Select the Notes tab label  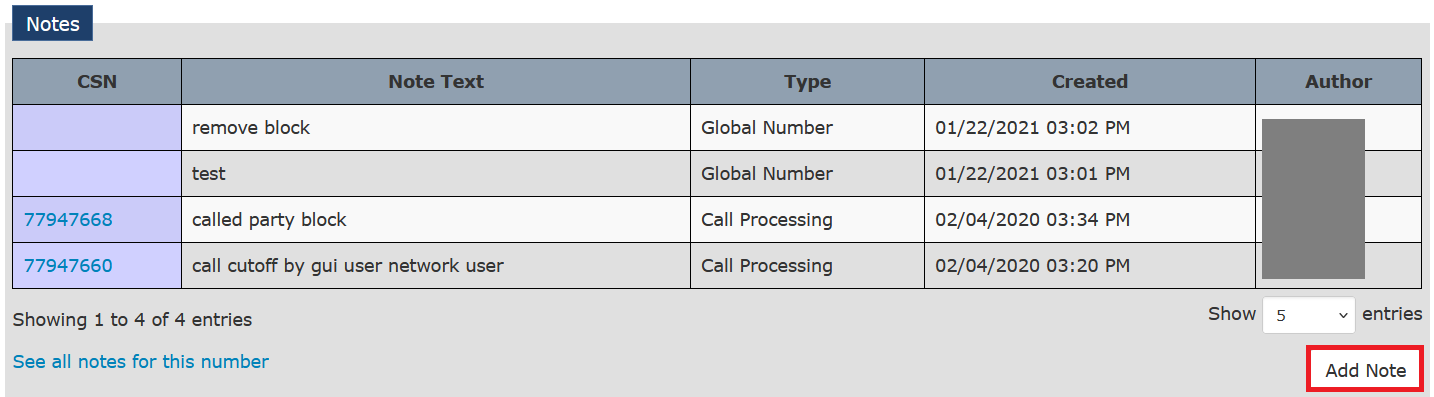pyautogui.click(x=53, y=24)
